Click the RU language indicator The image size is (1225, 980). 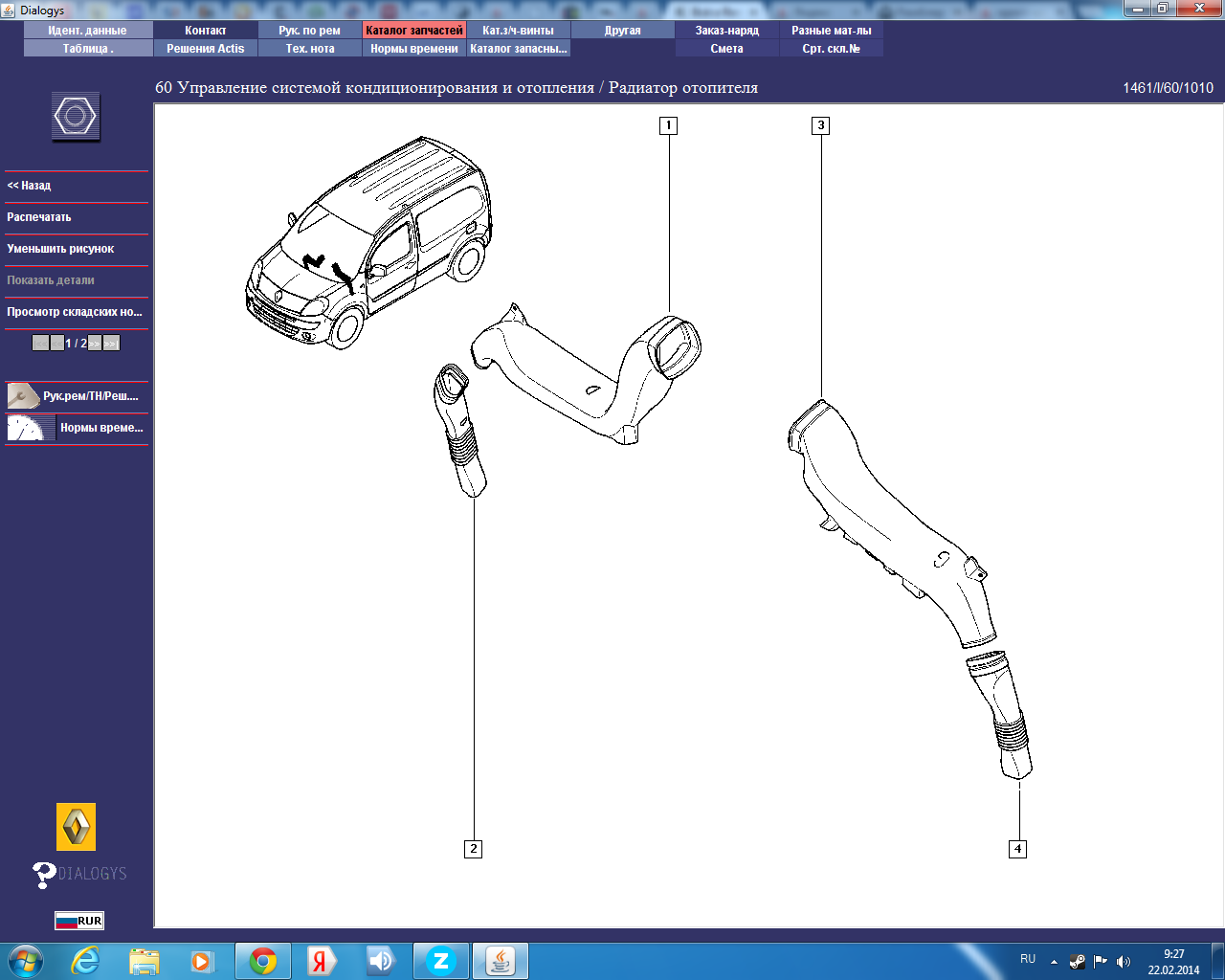point(1028,959)
